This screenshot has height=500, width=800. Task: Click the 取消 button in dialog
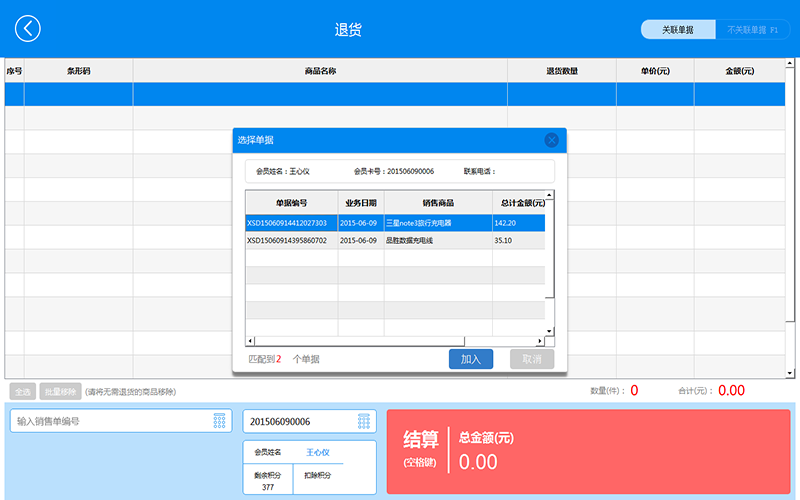coord(531,359)
